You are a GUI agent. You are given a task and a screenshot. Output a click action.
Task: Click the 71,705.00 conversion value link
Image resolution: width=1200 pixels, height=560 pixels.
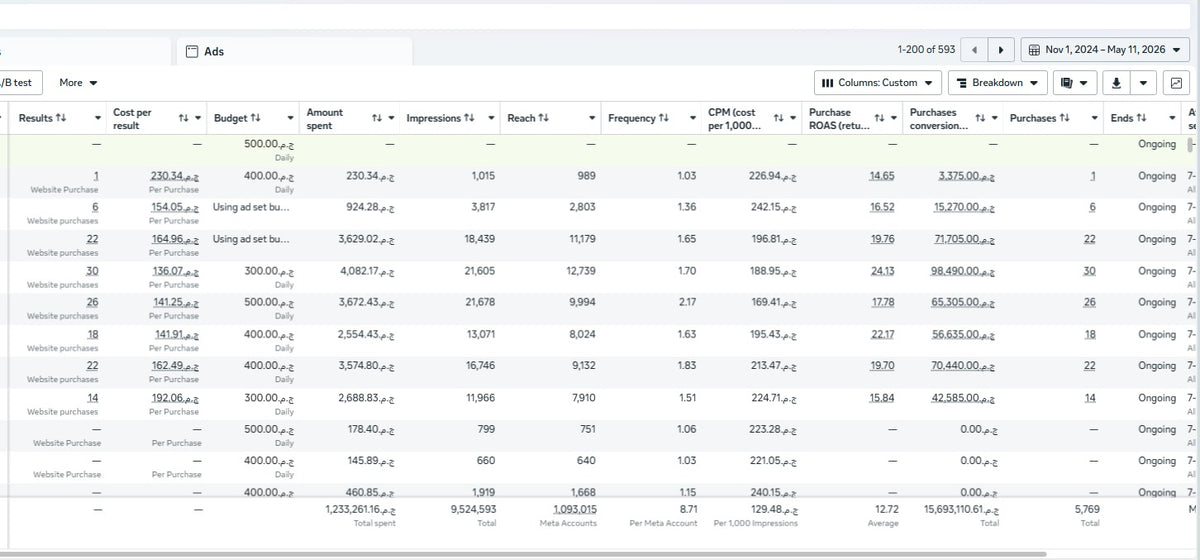[963, 239]
